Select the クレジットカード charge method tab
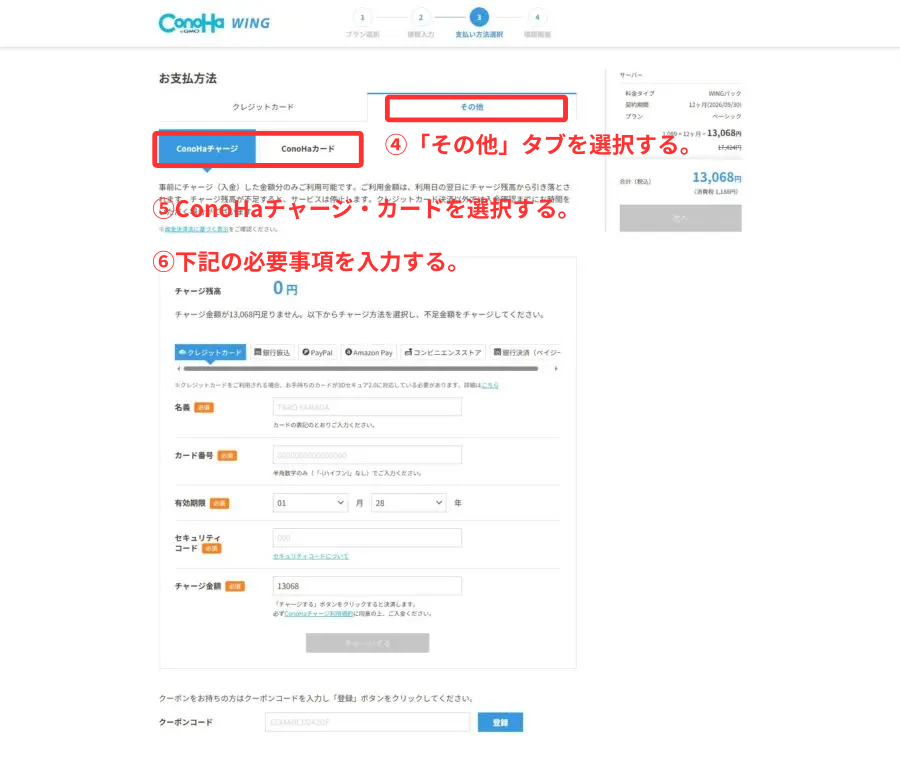 [x=210, y=352]
